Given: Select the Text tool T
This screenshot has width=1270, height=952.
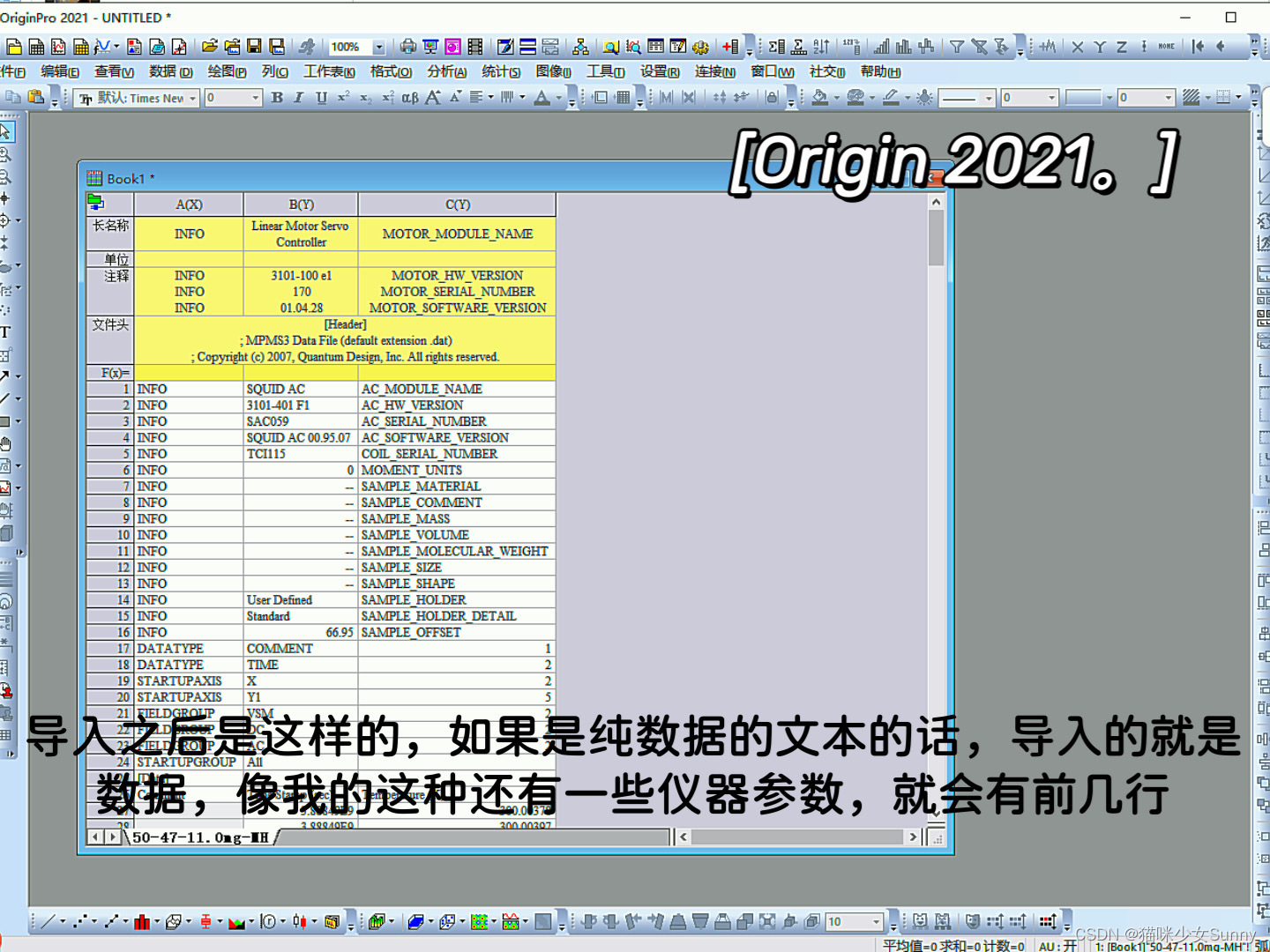Looking at the screenshot, I should coord(5,332).
